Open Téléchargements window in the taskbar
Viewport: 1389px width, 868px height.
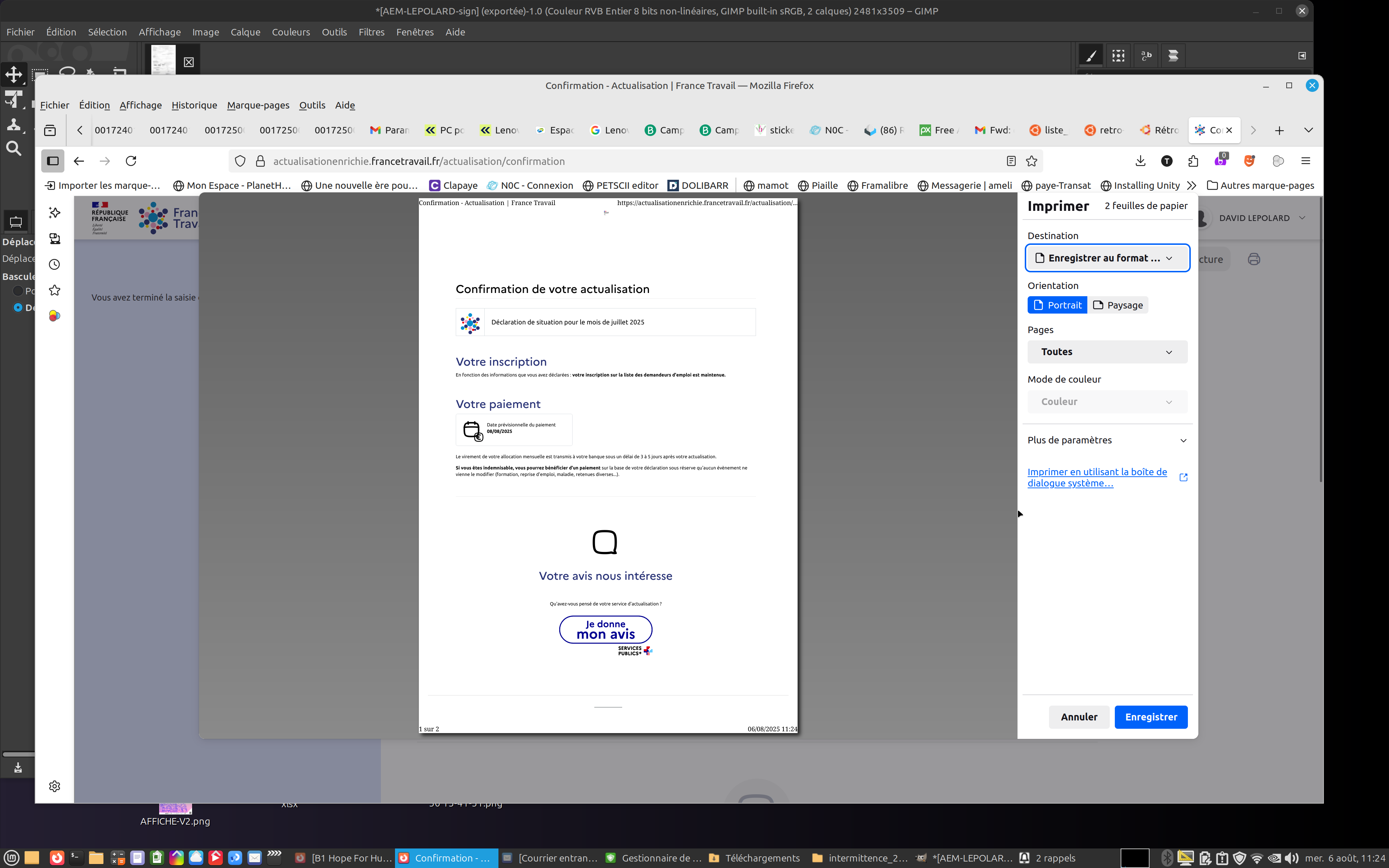click(754, 858)
